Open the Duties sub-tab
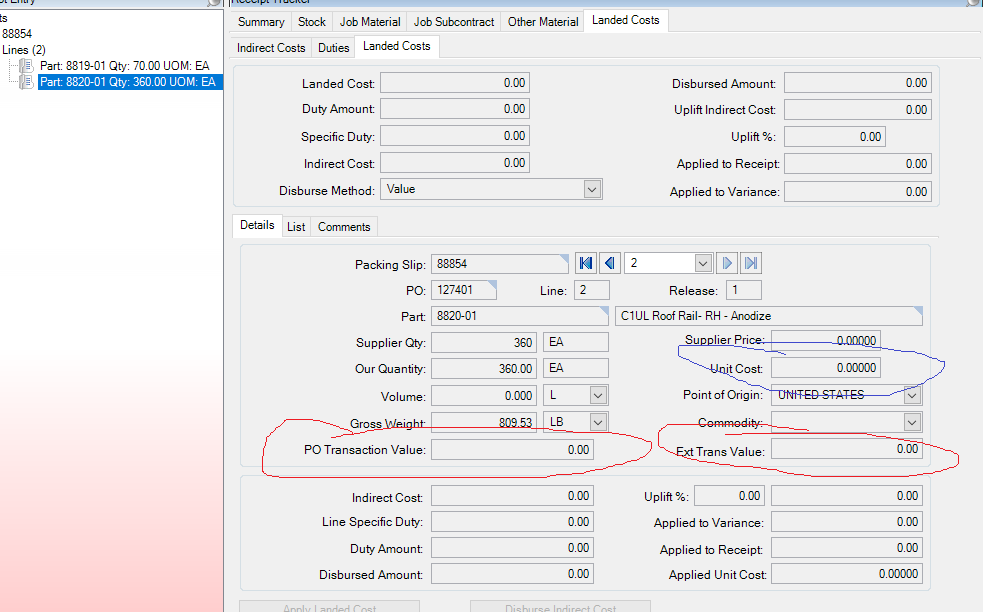The width and height of the screenshot is (989, 612). click(x=334, y=48)
